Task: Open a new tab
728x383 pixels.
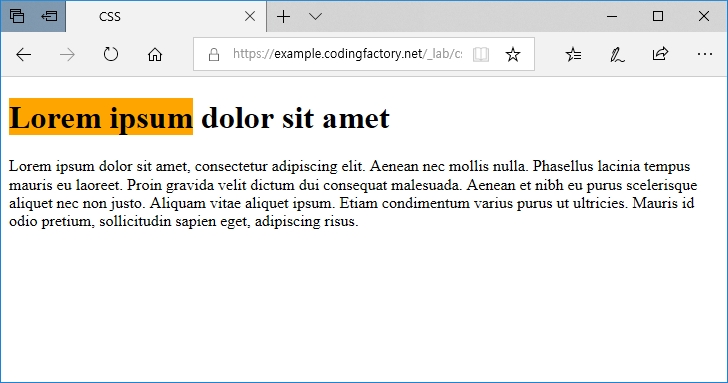Action: click(x=283, y=17)
